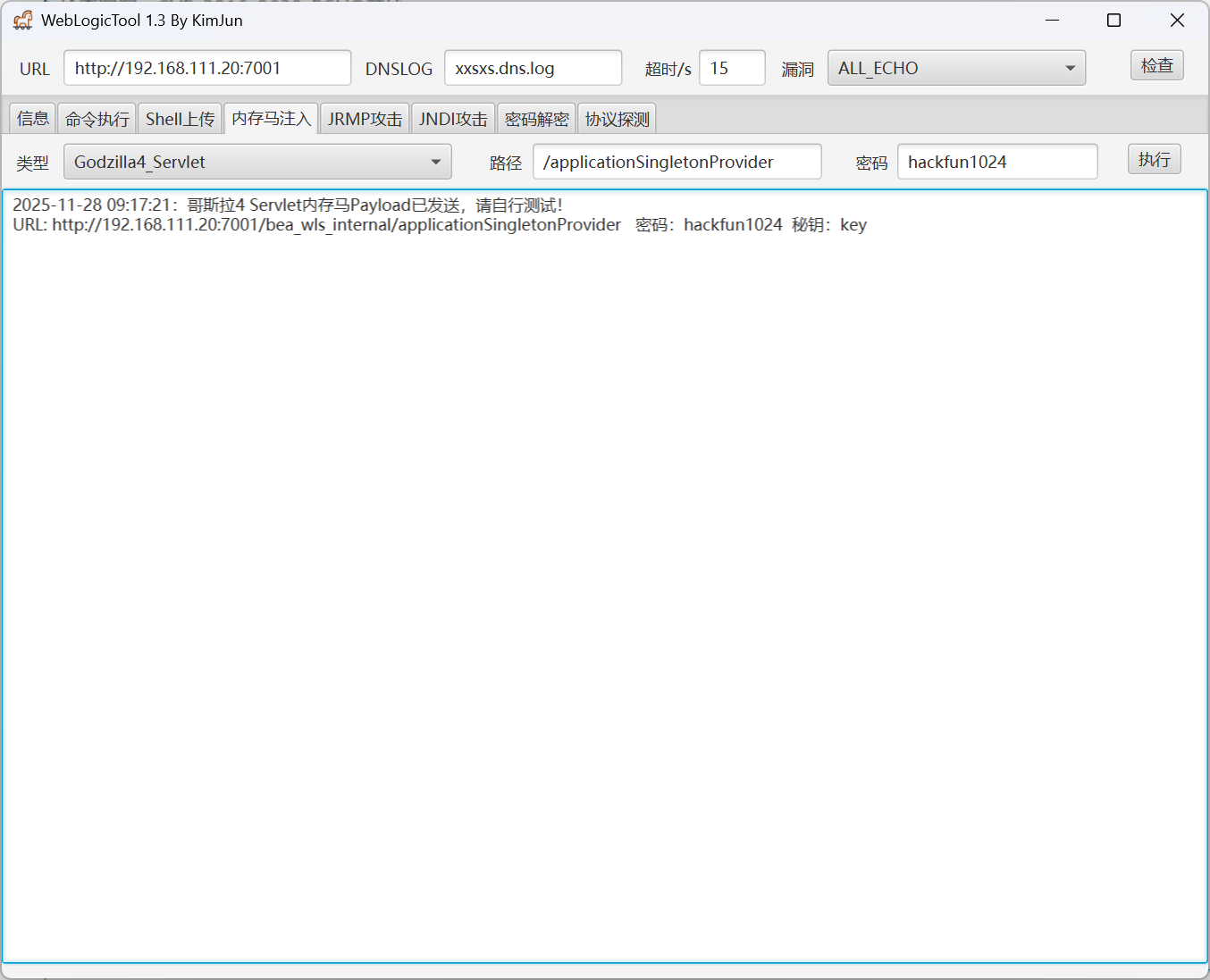This screenshot has width=1210, height=980.
Task: Maximize the WebLogicTool window
Action: pos(1113,20)
